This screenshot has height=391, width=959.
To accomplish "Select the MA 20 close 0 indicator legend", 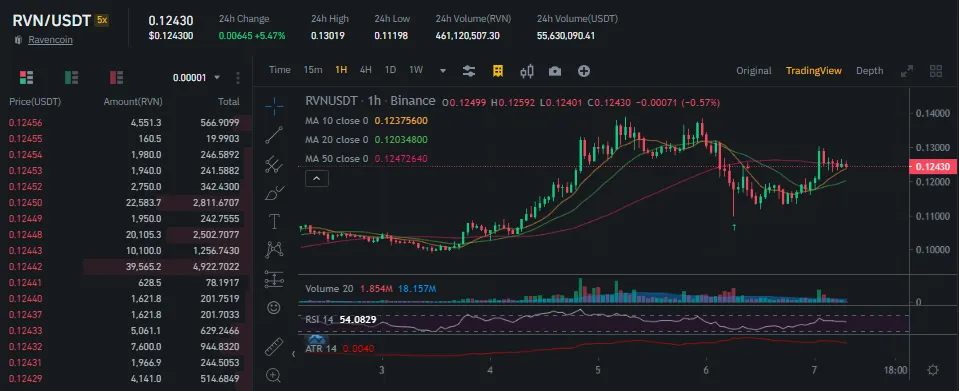I will [x=366, y=140].
